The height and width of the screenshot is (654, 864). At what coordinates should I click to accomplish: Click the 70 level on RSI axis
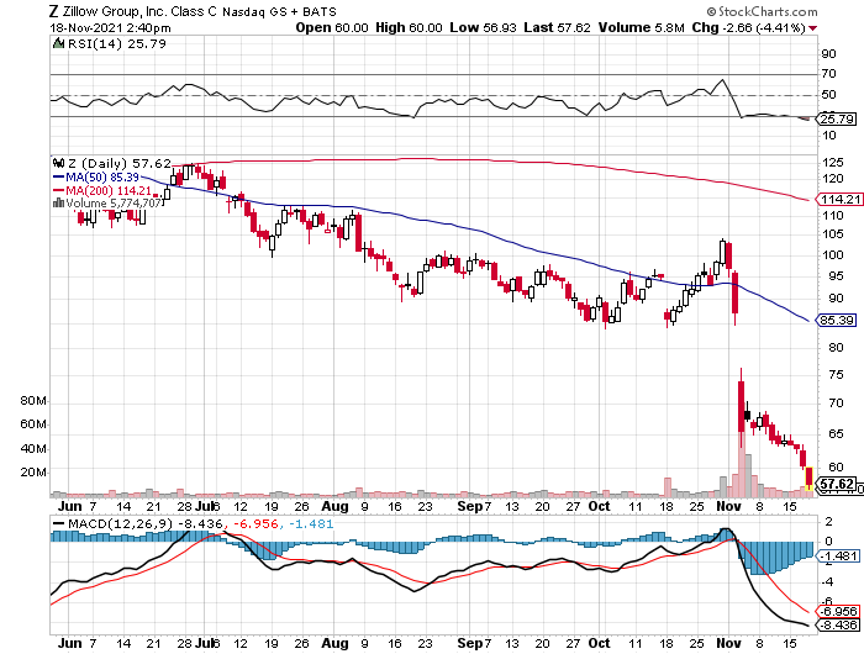click(829, 74)
